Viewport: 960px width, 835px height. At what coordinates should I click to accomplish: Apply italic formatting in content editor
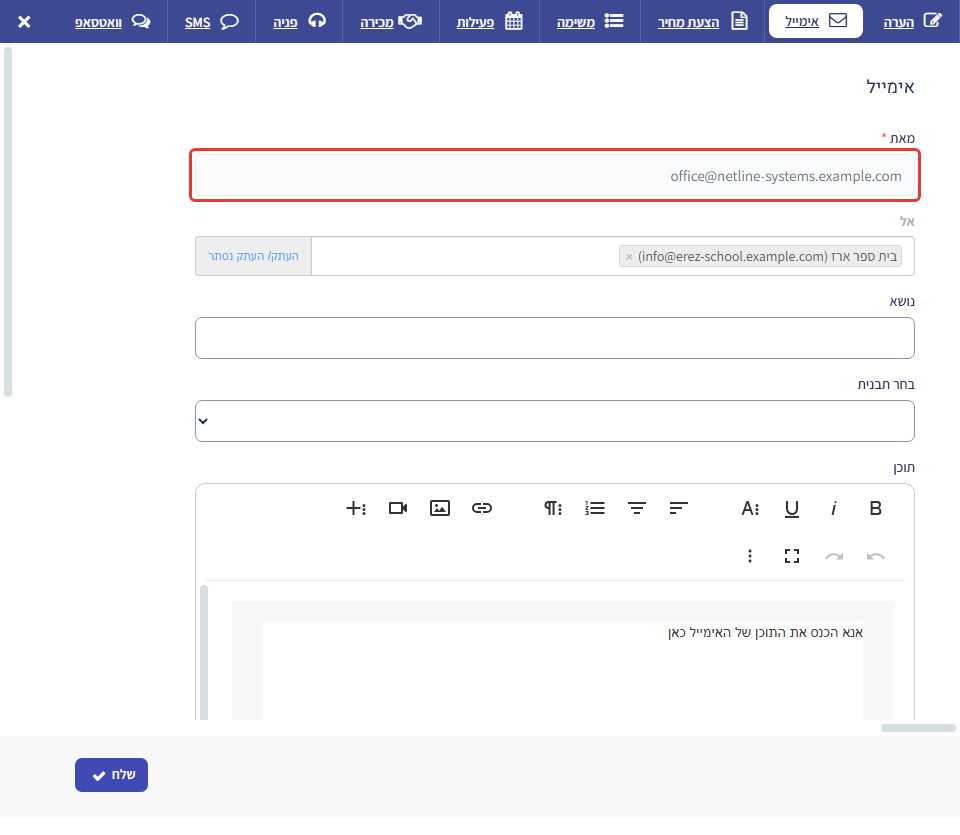pos(833,508)
